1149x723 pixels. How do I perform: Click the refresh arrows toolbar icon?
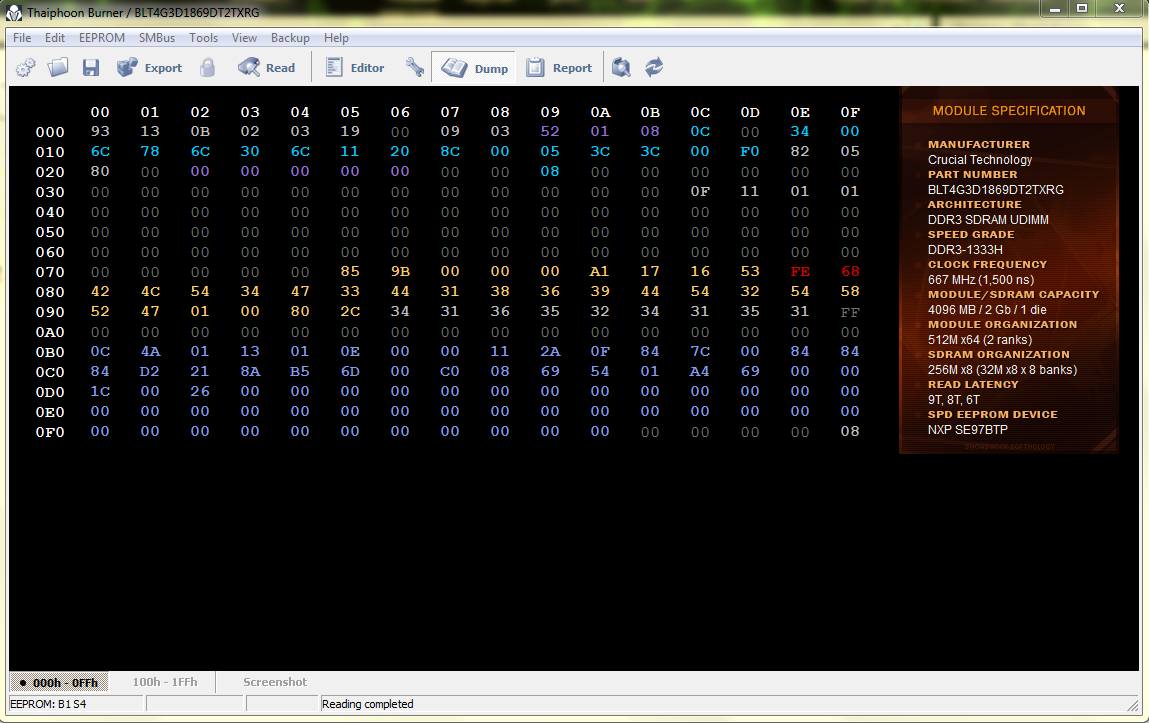(x=654, y=67)
